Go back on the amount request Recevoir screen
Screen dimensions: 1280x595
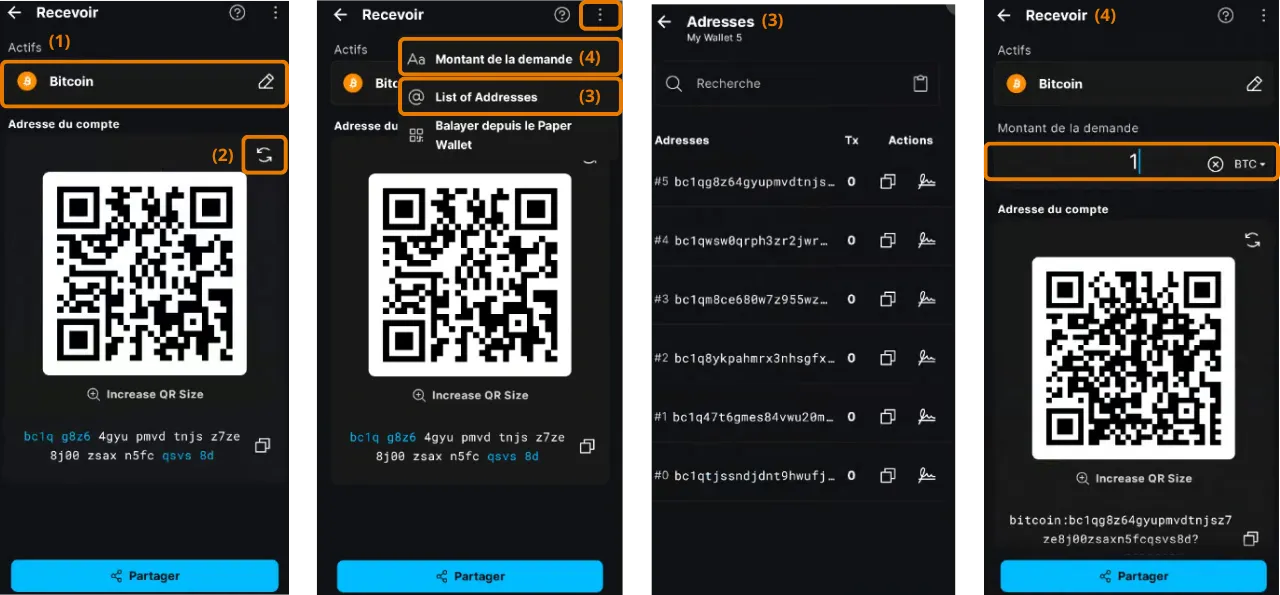tap(1004, 15)
